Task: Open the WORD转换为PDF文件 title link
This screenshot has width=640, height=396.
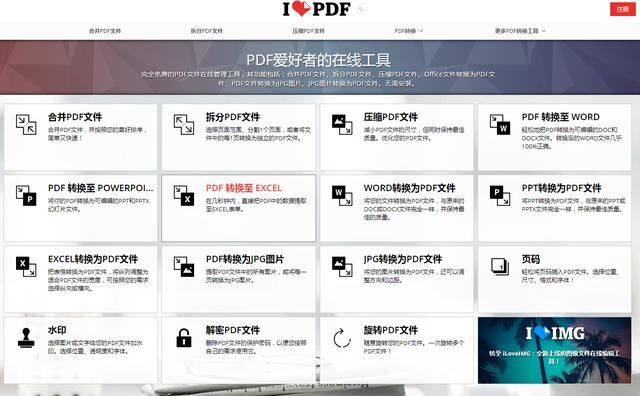Action: (409, 188)
